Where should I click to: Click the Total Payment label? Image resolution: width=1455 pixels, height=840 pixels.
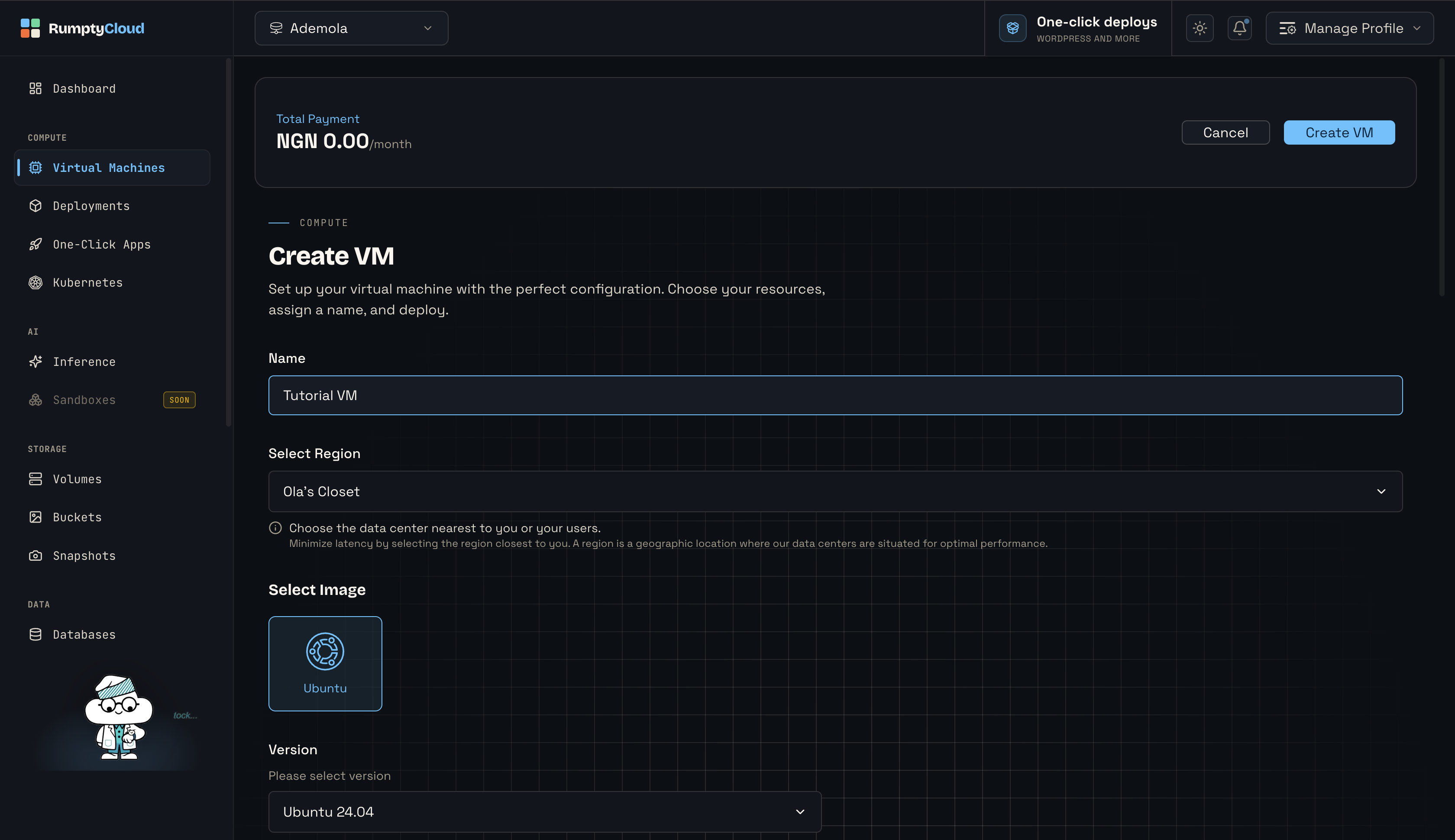pyautogui.click(x=318, y=119)
